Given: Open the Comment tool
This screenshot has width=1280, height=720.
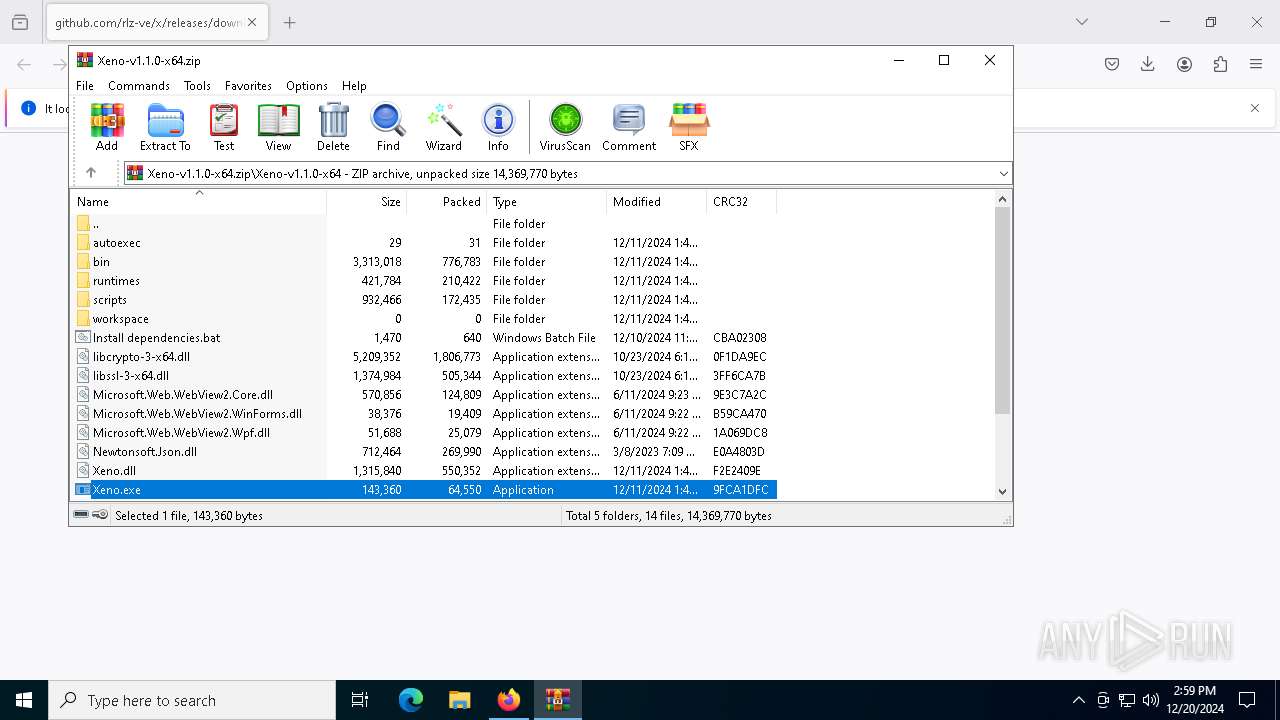Looking at the screenshot, I should coord(629,127).
